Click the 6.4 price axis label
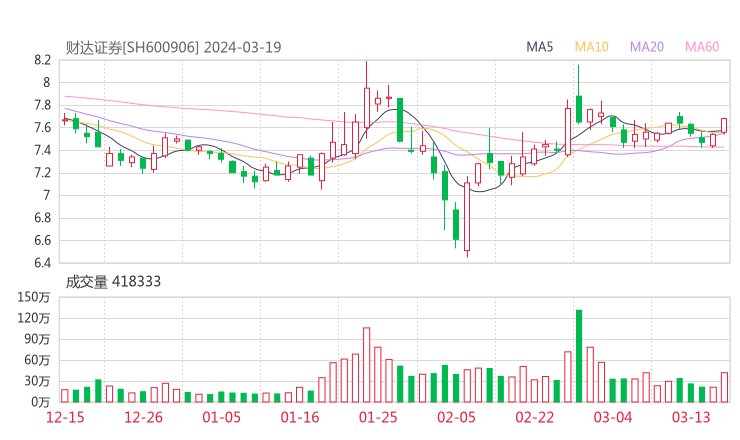Image resolution: width=740 pixels, height=440 pixels. (x=42, y=262)
